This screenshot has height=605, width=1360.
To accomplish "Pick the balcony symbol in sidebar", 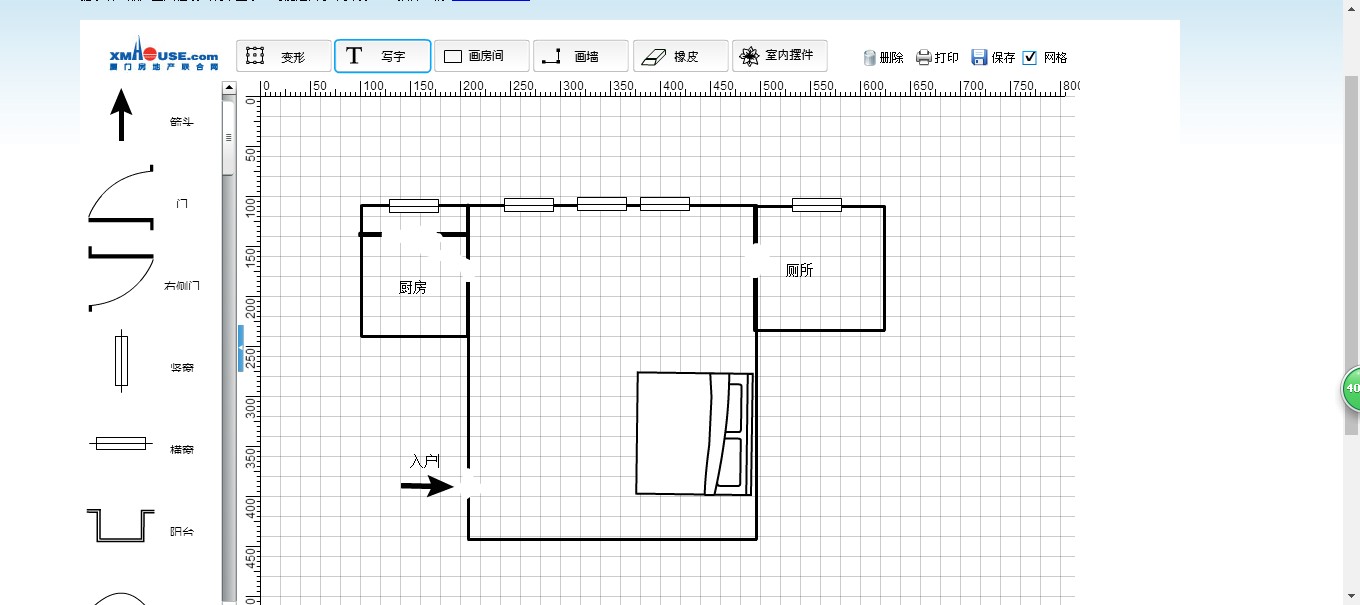I will (121, 525).
